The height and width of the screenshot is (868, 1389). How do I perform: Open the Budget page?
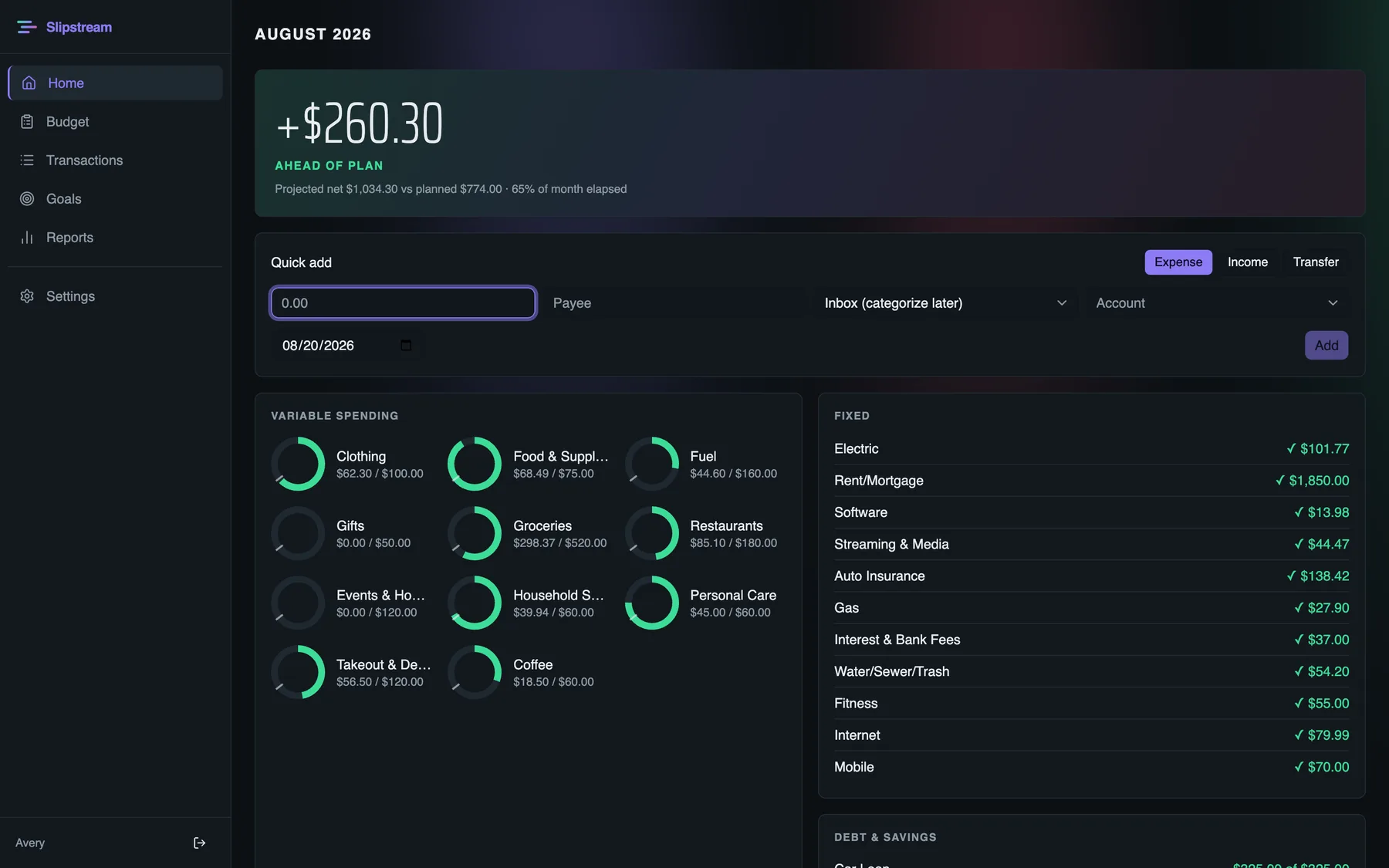point(116,121)
